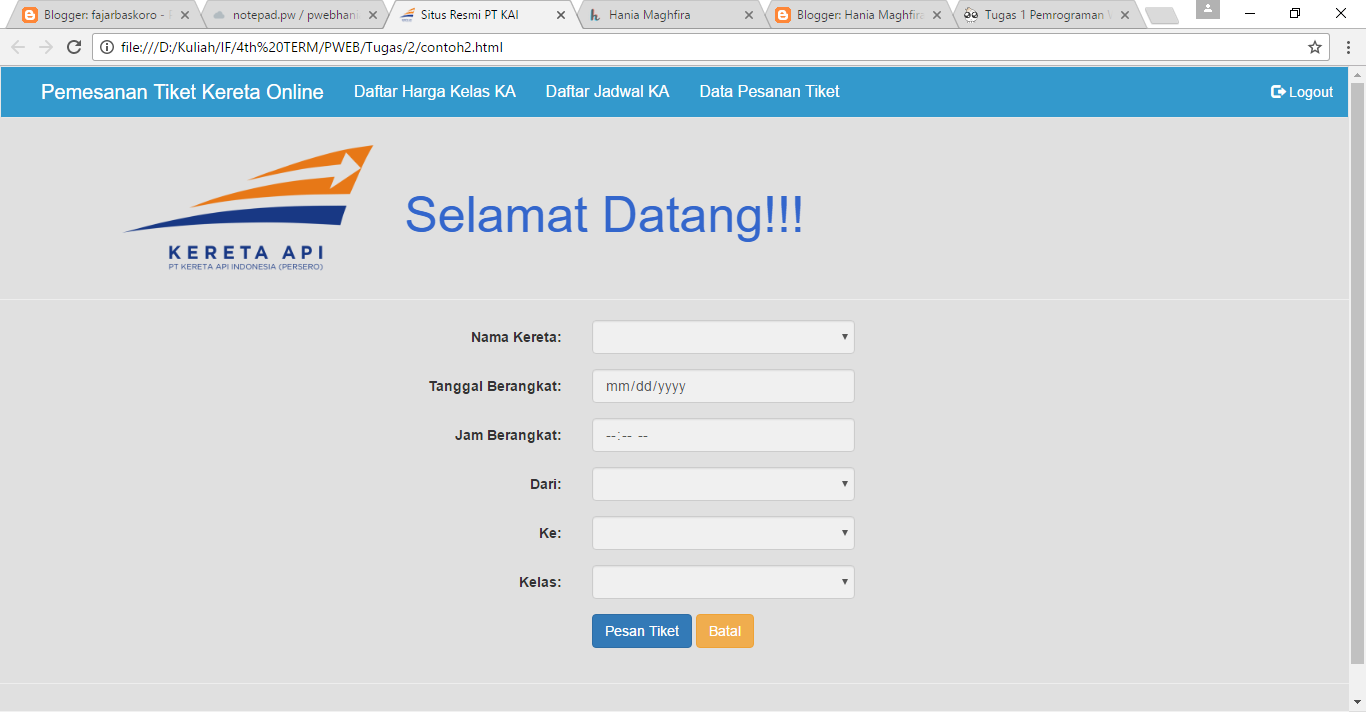Click the vertical page scrollbar
Image resolution: width=1366 pixels, height=712 pixels.
click(1357, 373)
